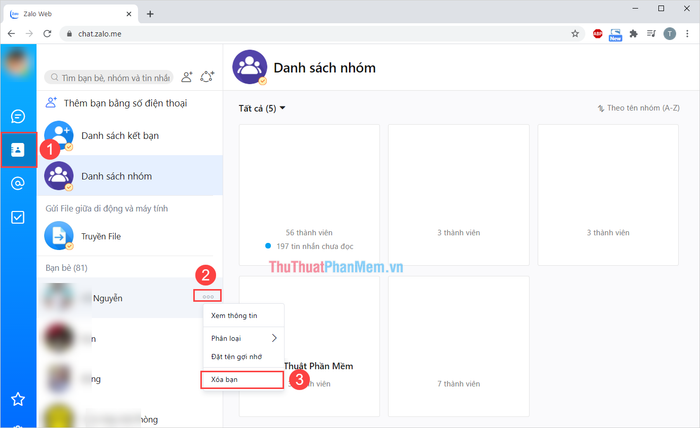Open the Messages chat icon in sidebar
Screen dimensions: 700x428
(18, 116)
